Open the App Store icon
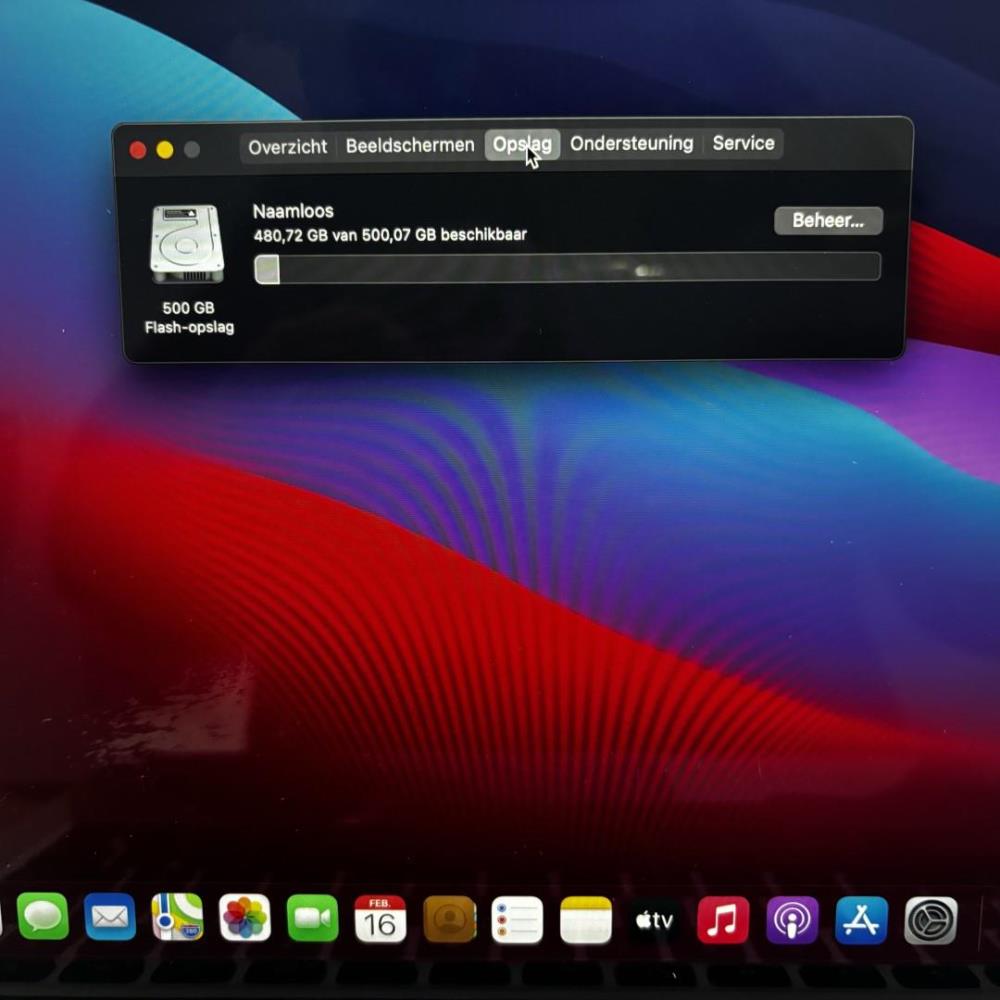Image resolution: width=1000 pixels, height=1000 pixels. [862, 920]
